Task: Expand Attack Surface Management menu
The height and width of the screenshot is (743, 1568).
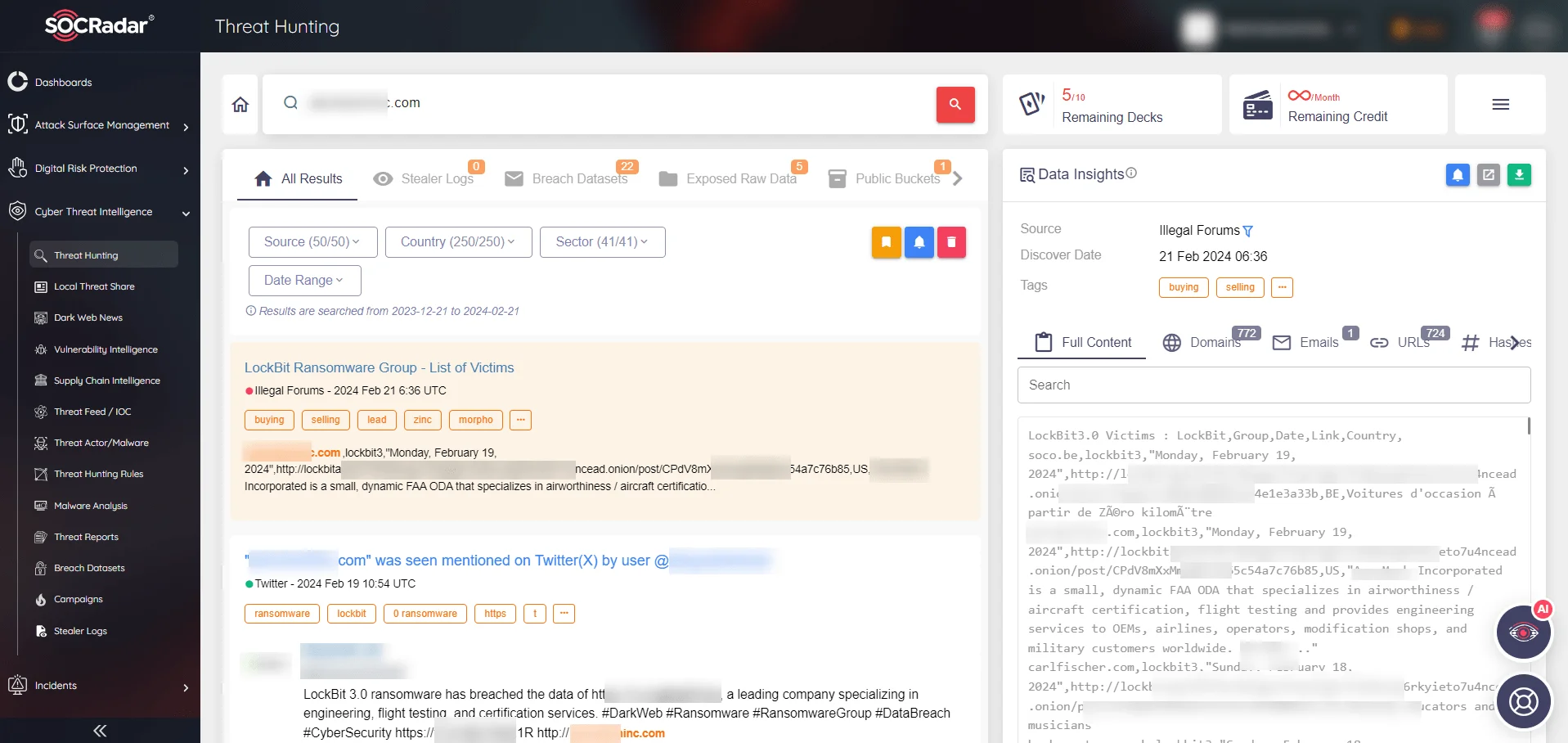Action: [100, 125]
